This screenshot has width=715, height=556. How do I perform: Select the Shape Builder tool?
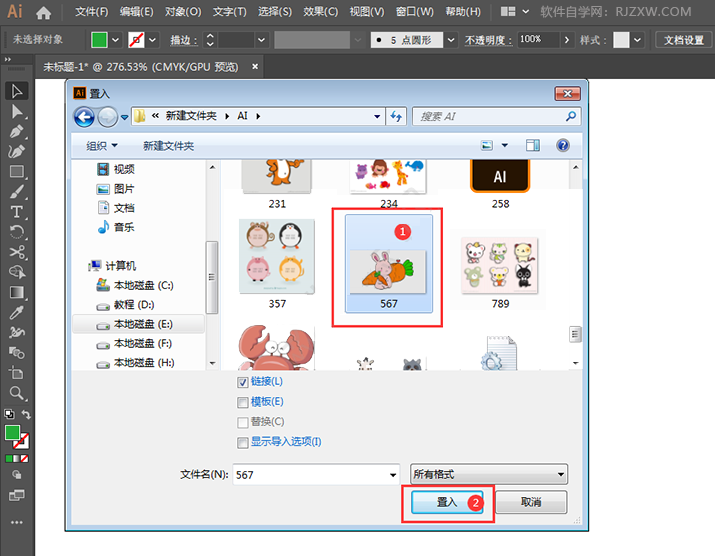point(17,272)
